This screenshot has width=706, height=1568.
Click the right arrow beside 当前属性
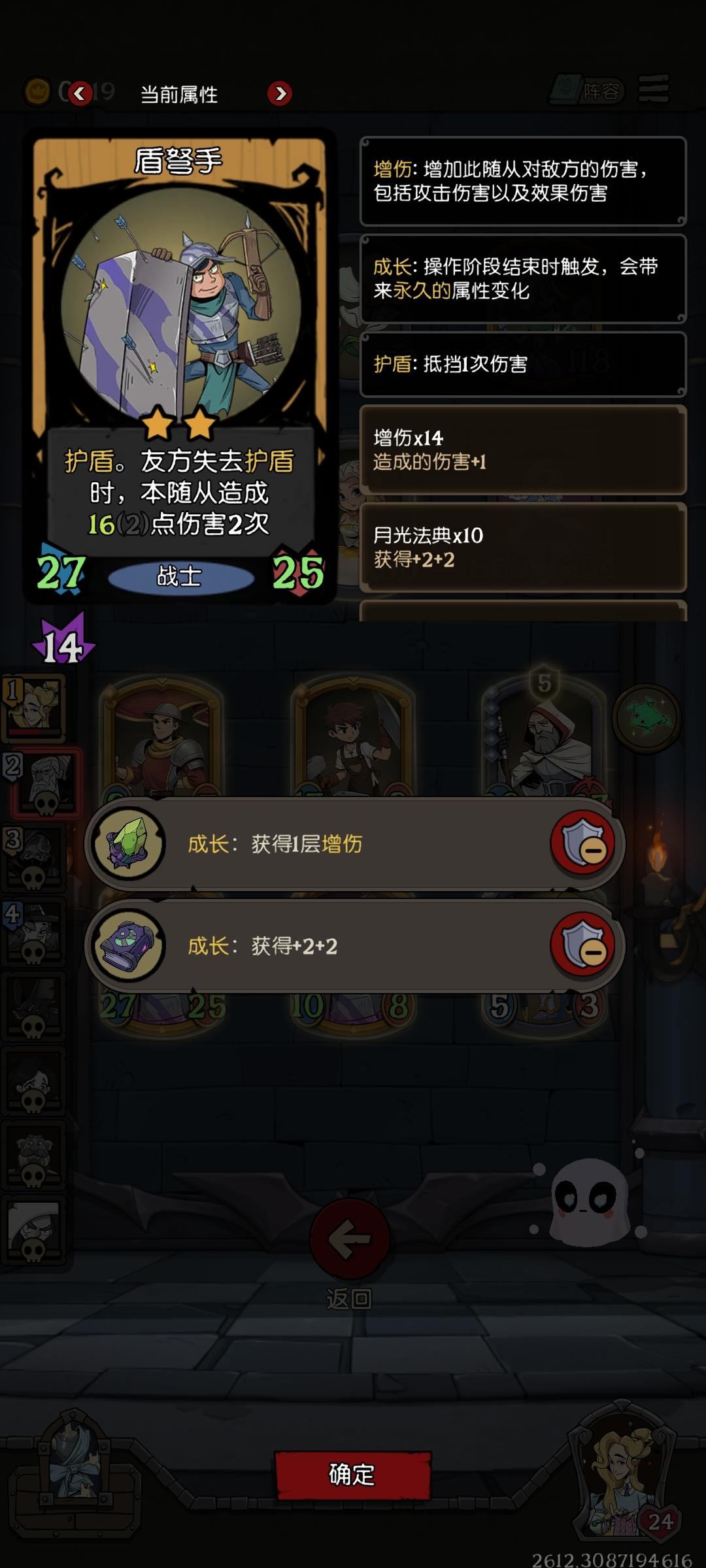280,93
